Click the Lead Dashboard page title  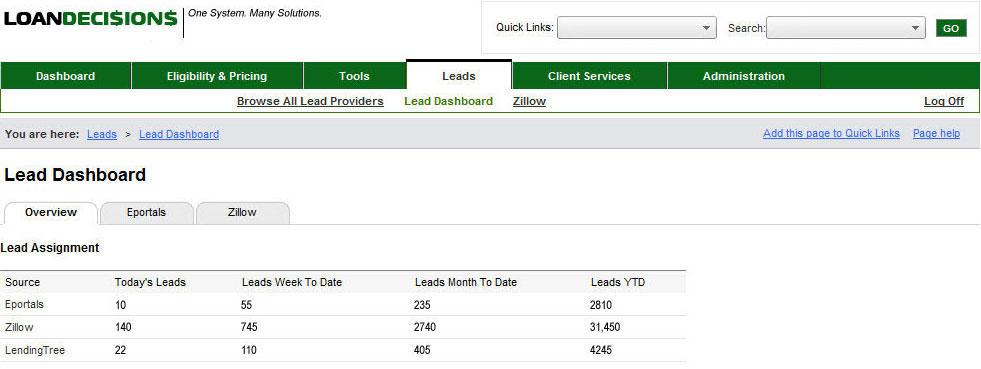[75, 175]
